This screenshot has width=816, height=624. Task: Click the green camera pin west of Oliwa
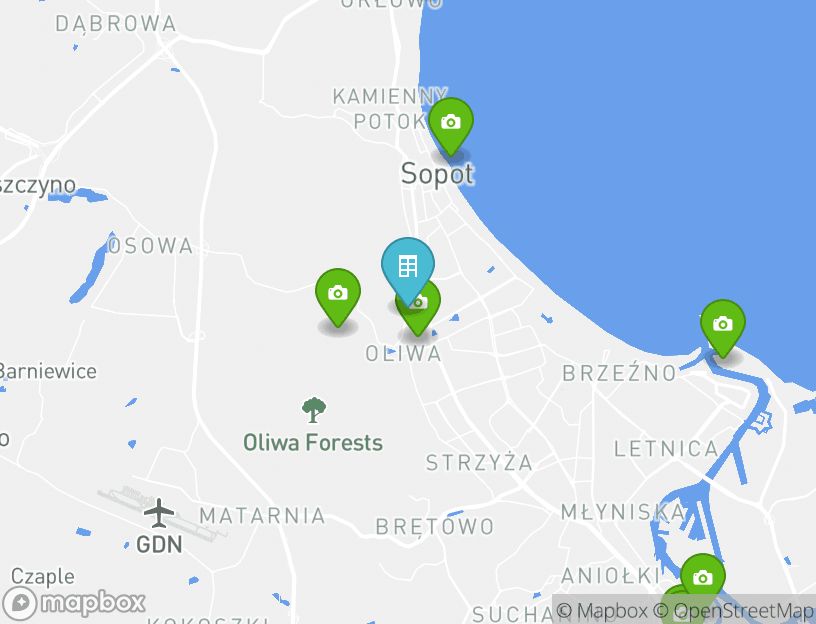click(338, 295)
